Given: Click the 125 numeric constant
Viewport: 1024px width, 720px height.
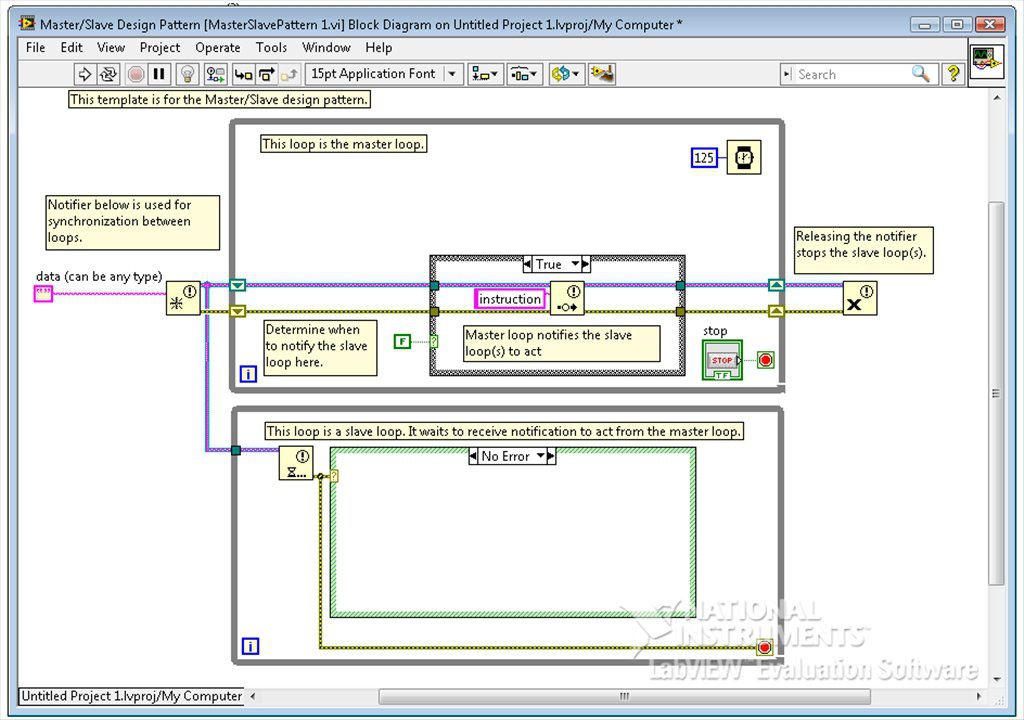Looking at the screenshot, I should pyautogui.click(x=704, y=157).
